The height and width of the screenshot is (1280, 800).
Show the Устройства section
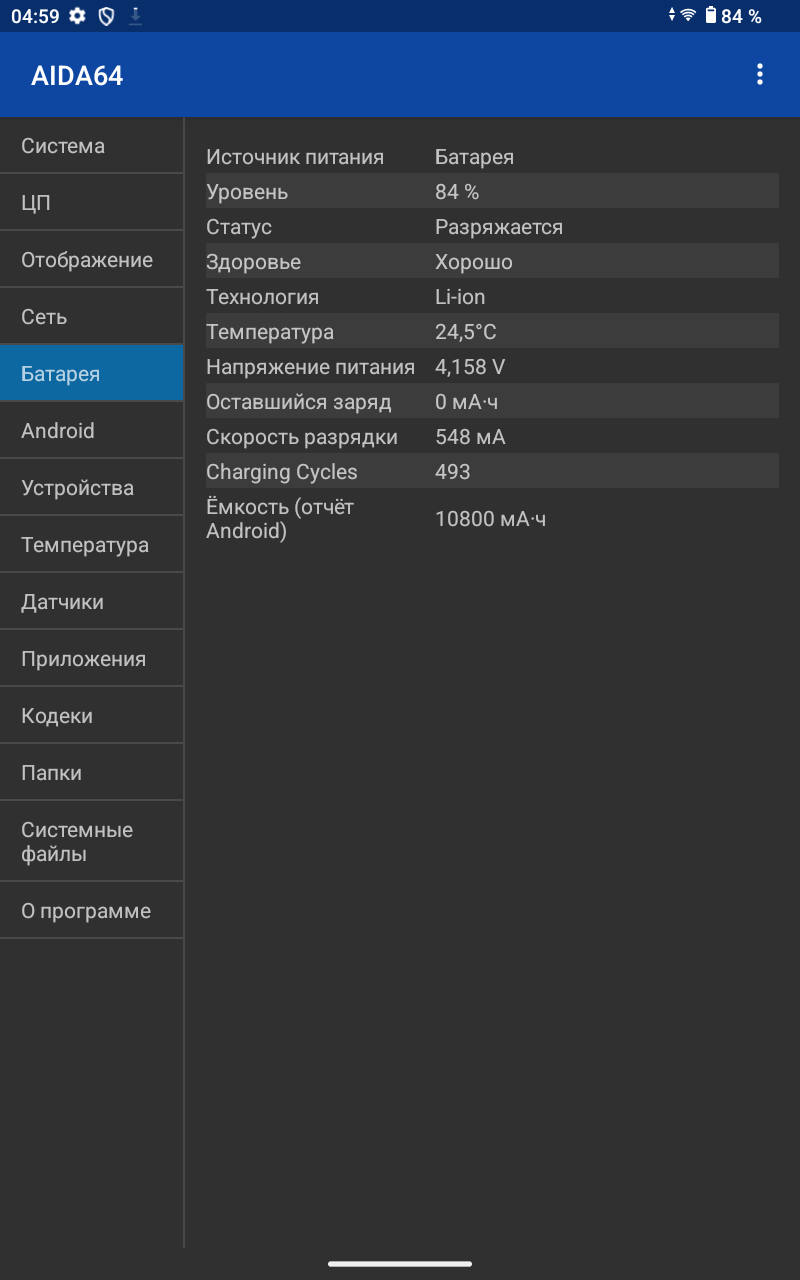(x=92, y=488)
